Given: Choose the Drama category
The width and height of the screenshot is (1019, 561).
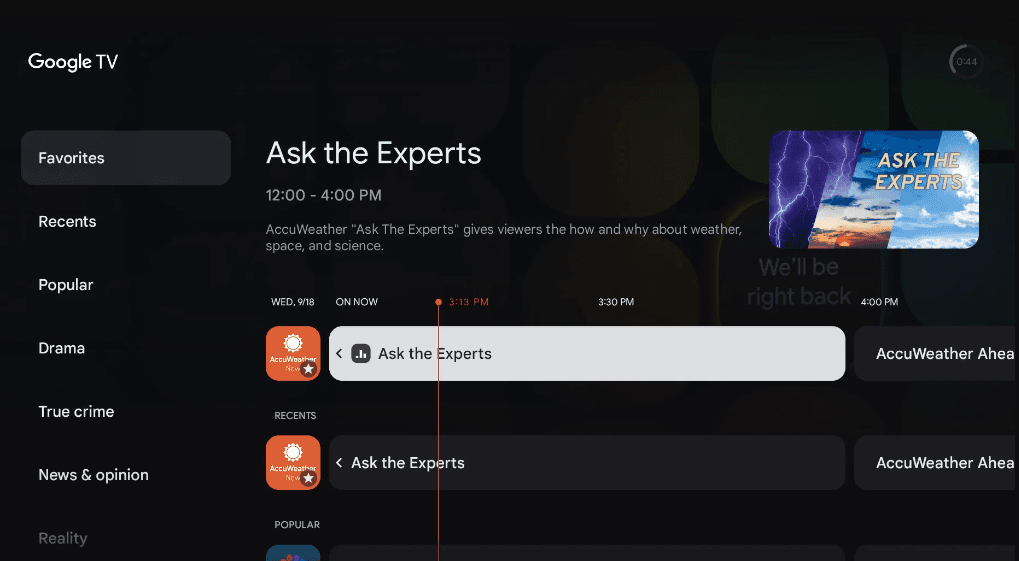Looking at the screenshot, I should 62,348.
